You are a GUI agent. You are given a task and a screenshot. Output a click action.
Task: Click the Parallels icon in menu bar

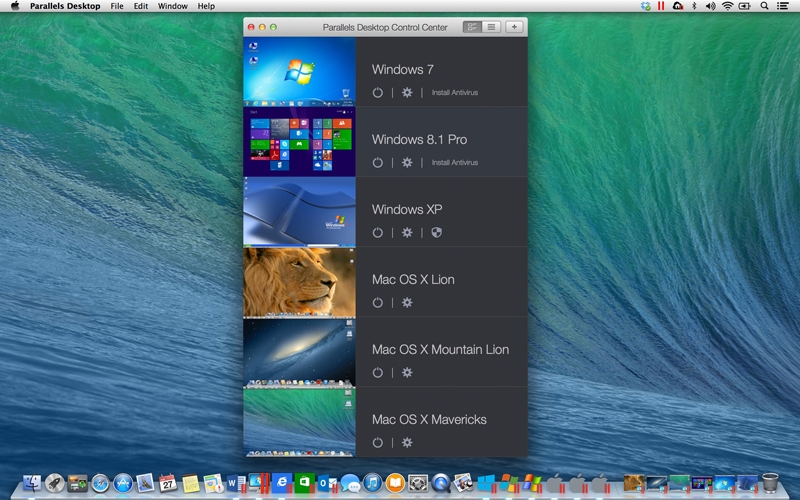(x=660, y=6)
